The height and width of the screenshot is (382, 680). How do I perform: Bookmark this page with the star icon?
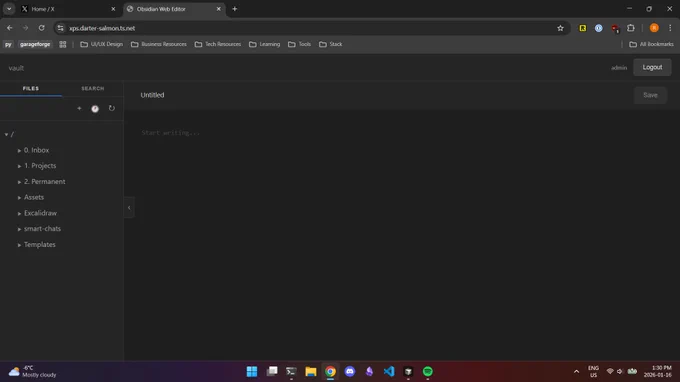tap(560, 28)
